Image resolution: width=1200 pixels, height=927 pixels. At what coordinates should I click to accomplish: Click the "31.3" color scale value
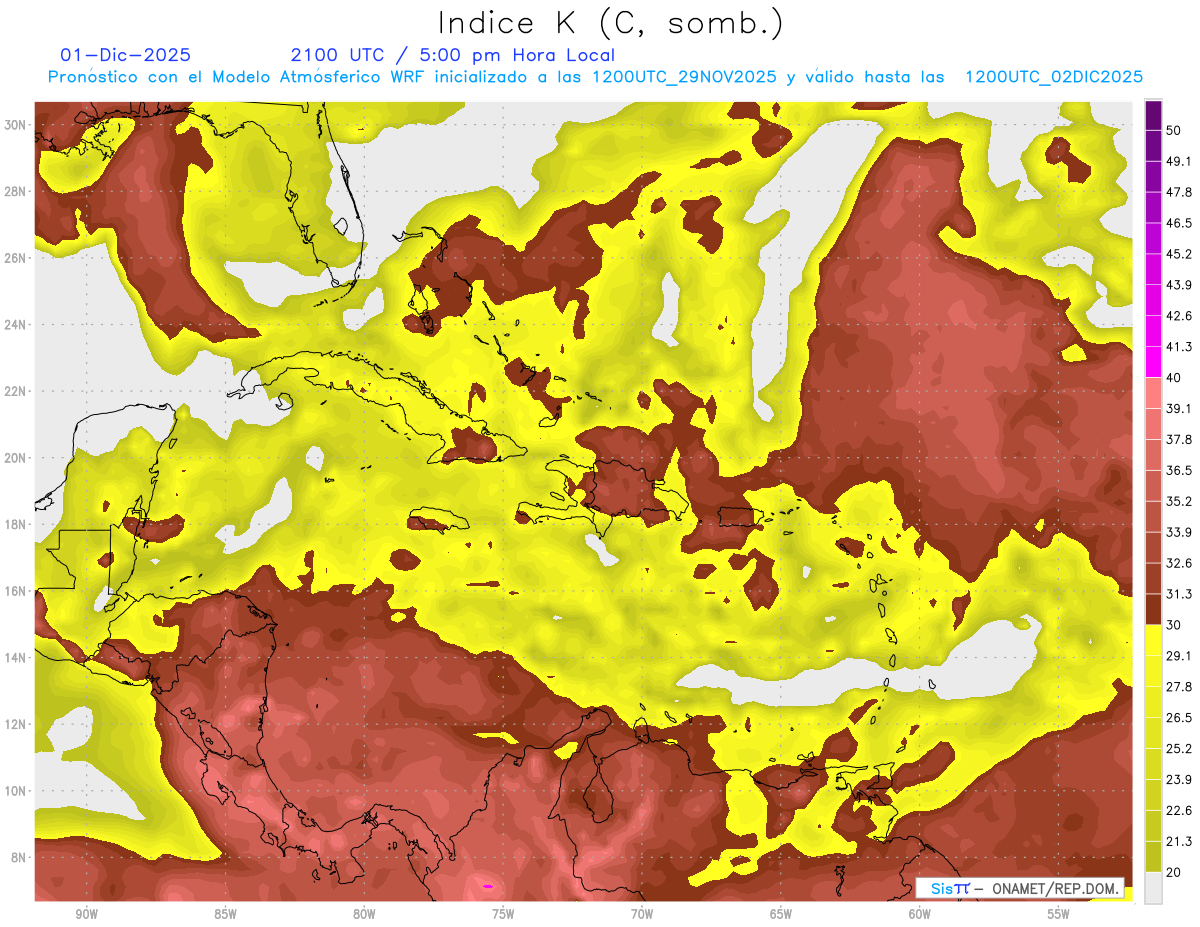coord(1179,594)
